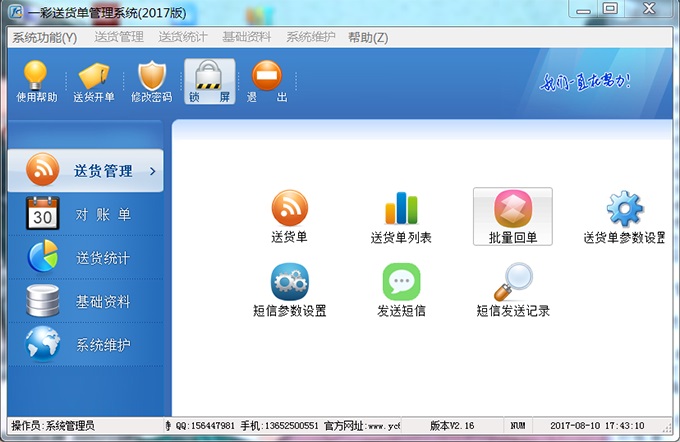The image size is (680, 442).
Task: Open 送货管理 menu in menu bar
Action: point(119,37)
